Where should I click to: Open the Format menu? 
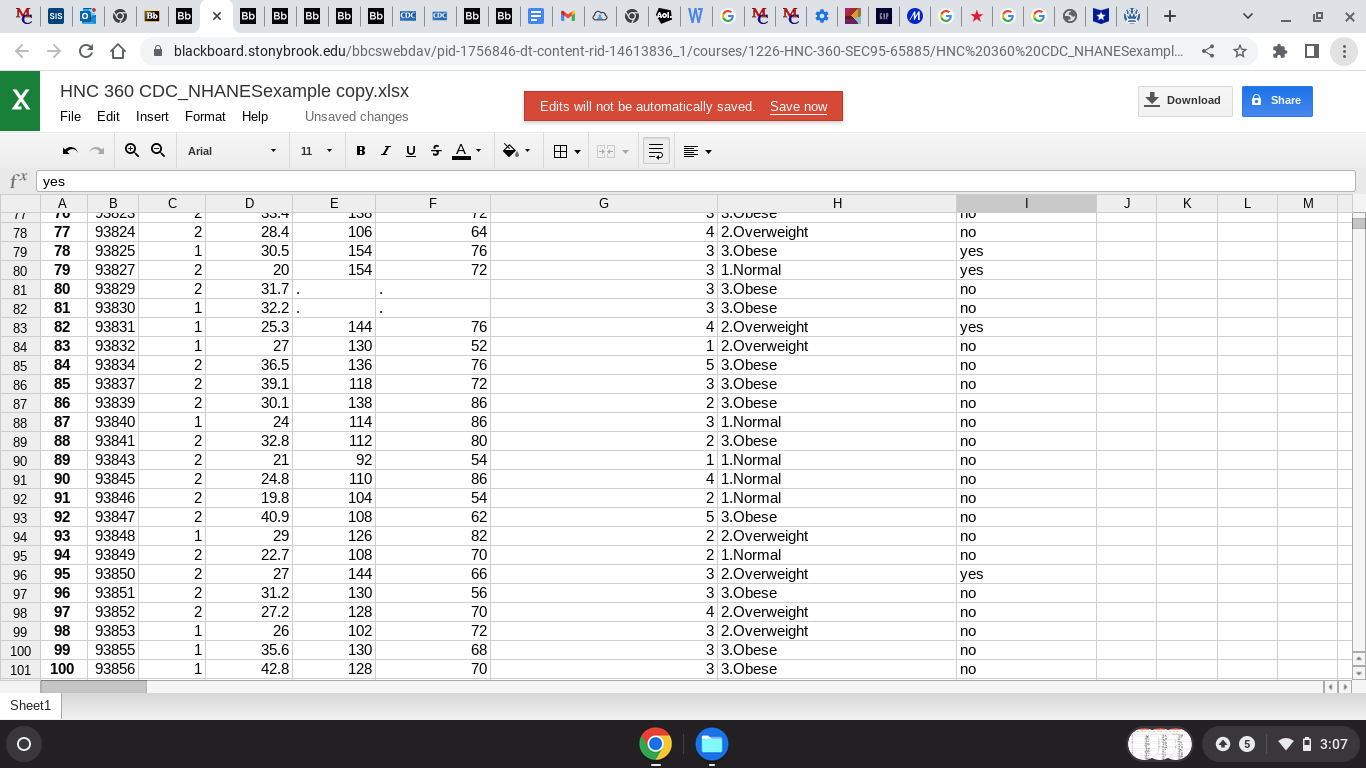(x=204, y=117)
